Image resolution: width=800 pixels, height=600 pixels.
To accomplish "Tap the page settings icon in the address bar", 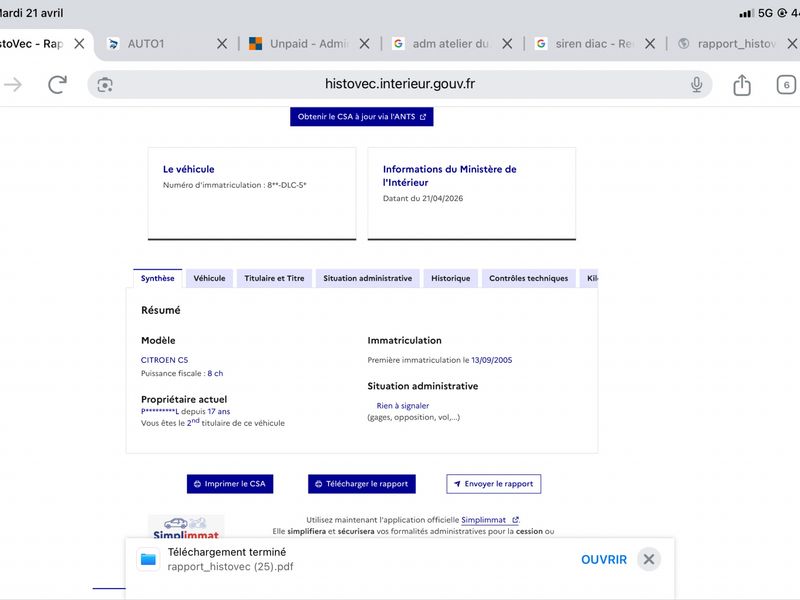I will point(105,85).
